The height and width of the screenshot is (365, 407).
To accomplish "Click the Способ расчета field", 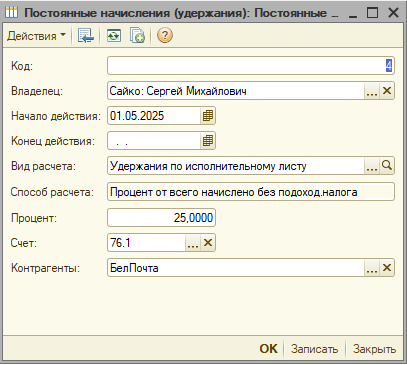I will 251,192.
